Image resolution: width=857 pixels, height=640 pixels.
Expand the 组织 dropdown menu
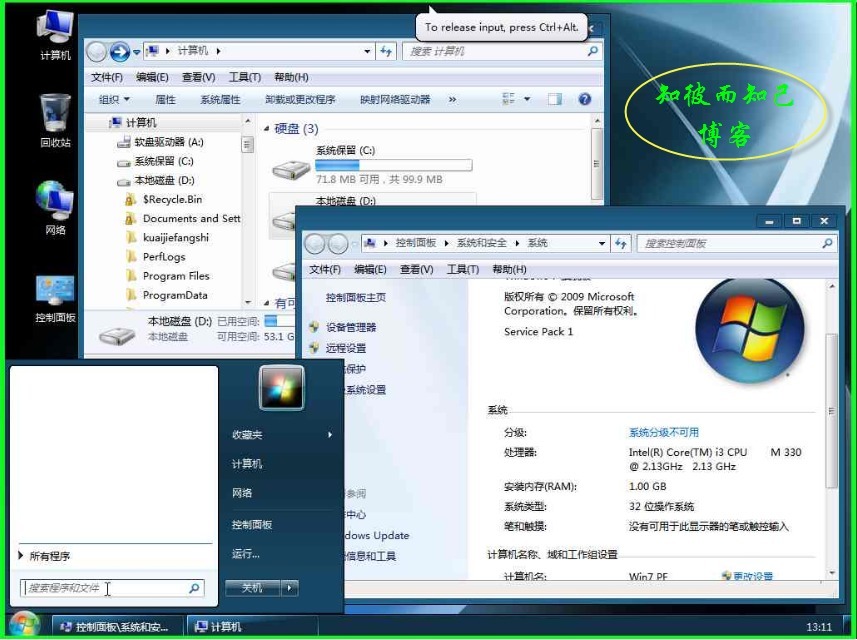(112, 99)
